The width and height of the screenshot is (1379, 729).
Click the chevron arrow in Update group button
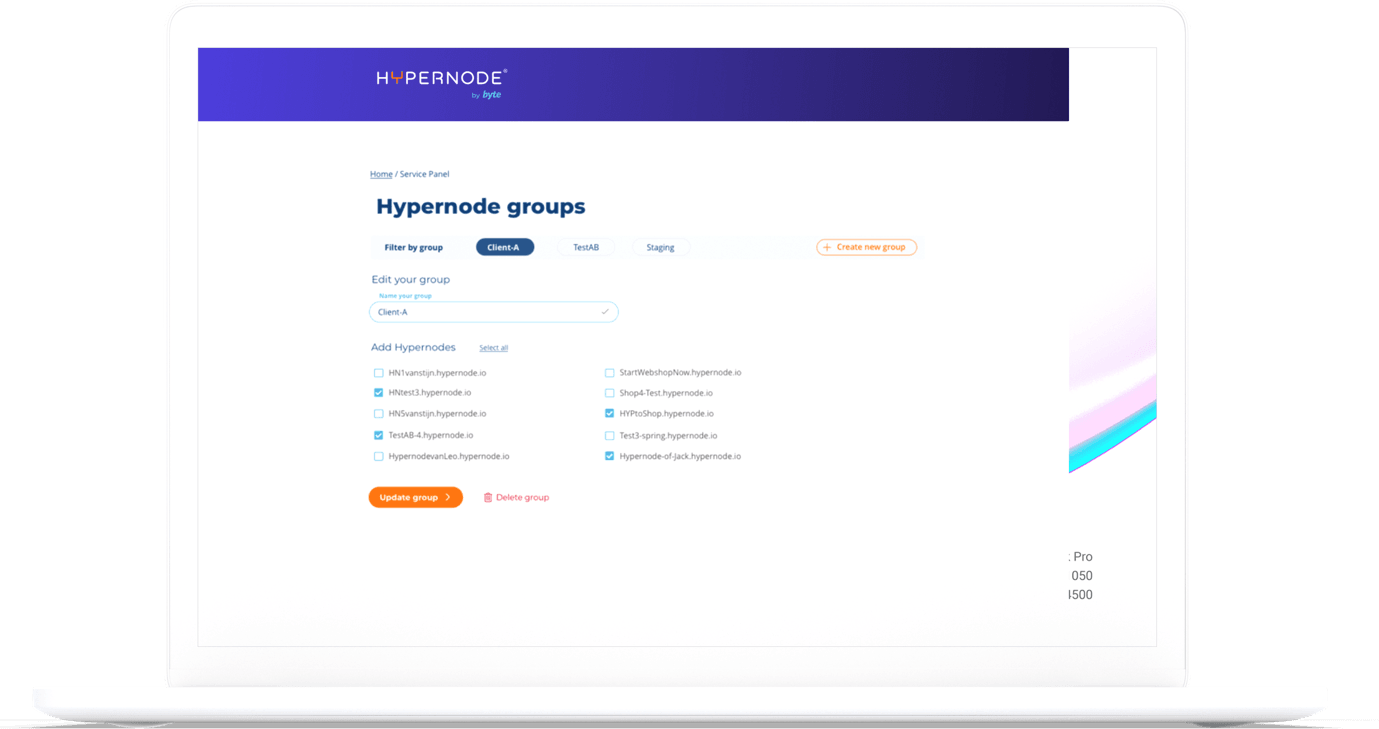[447, 497]
